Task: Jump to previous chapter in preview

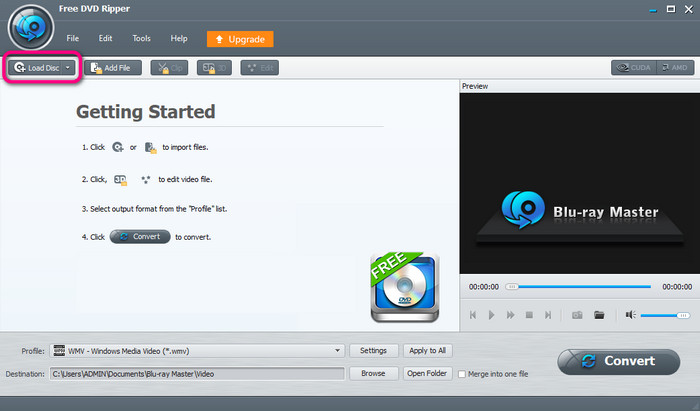Action: pyautogui.click(x=473, y=315)
